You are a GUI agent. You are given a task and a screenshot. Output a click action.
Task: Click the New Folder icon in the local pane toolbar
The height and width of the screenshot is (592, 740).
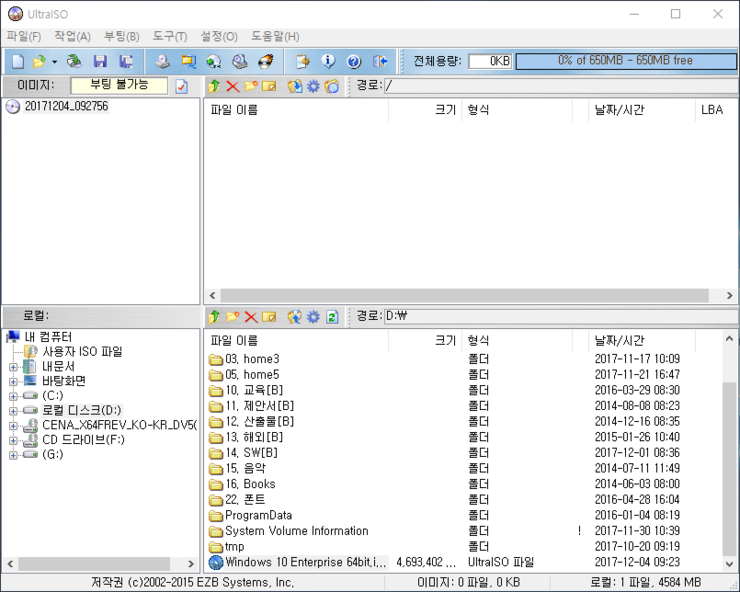(x=233, y=317)
